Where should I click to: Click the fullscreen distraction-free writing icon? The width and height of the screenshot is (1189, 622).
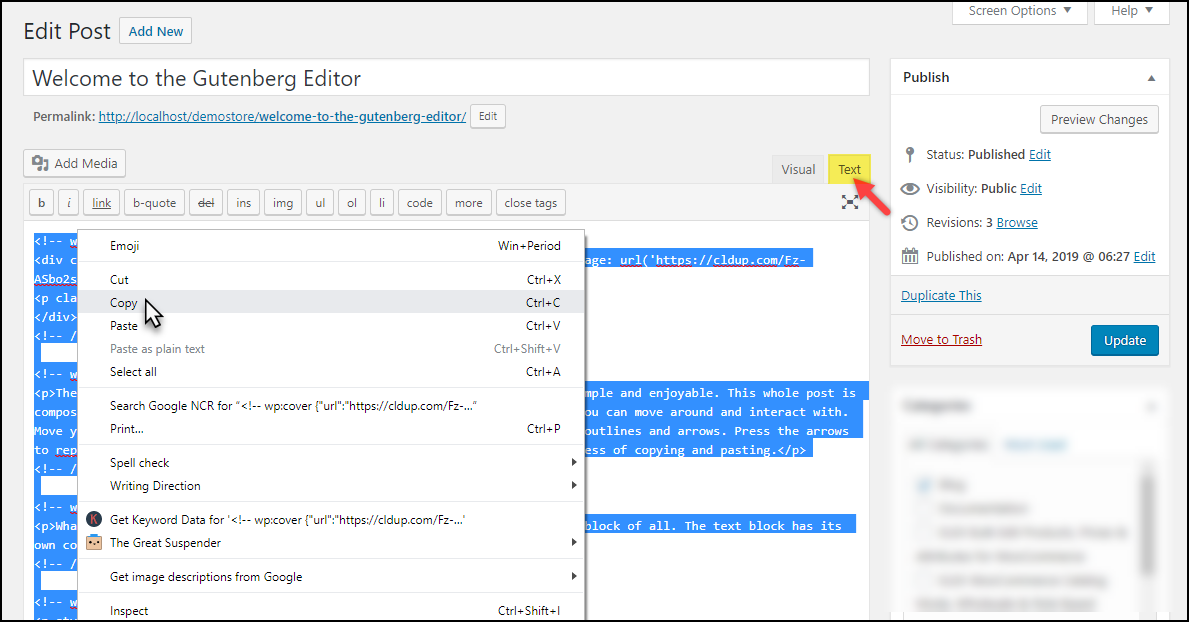pos(849,203)
